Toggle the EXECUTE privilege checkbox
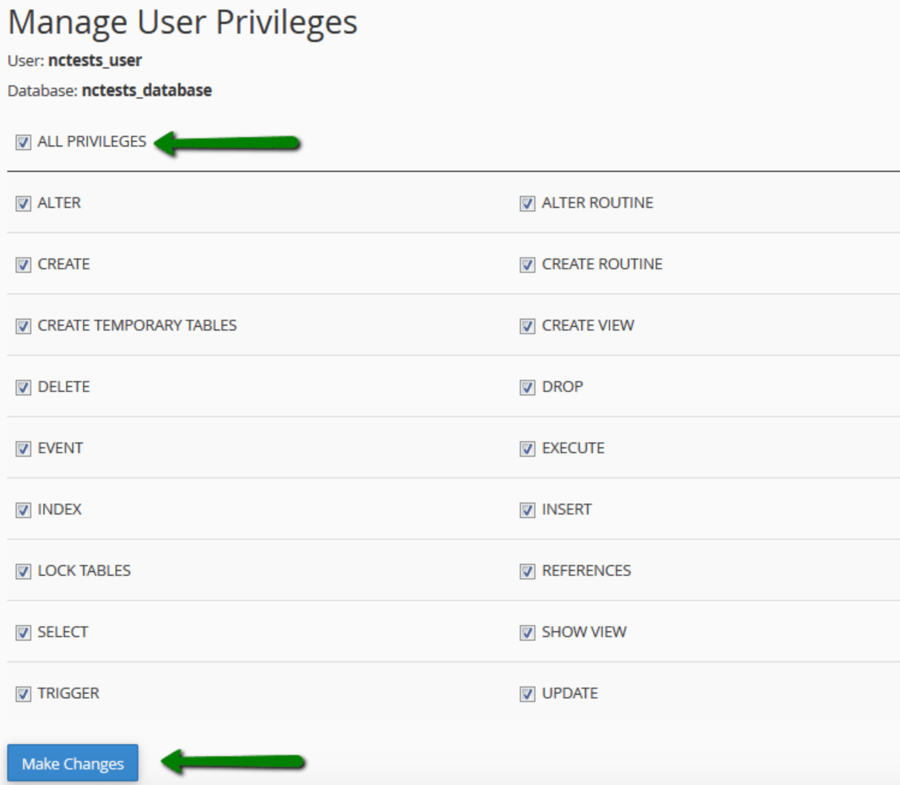Image resolution: width=900 pixels, height=785 pixels. [x=527, y=449]
